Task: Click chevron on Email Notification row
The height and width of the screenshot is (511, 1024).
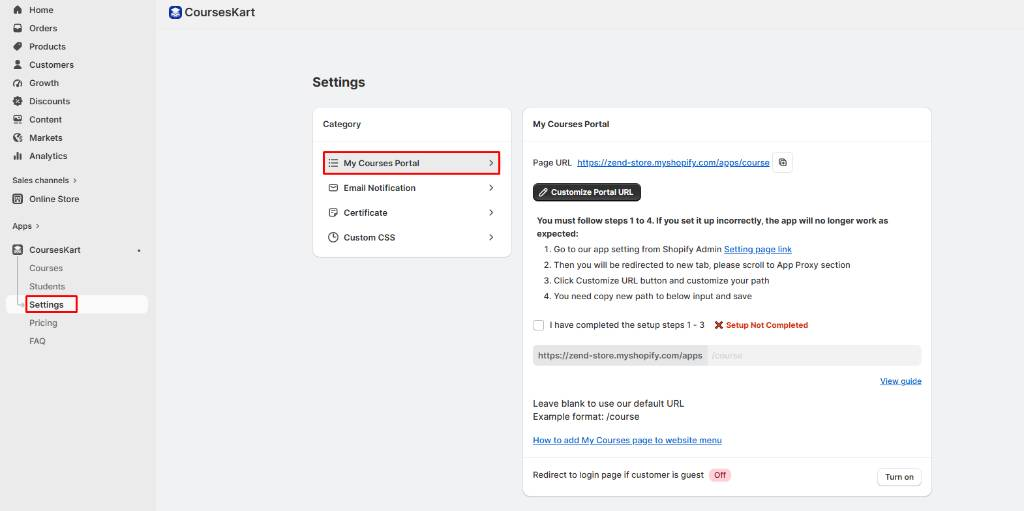Action: tap(491, 188)
